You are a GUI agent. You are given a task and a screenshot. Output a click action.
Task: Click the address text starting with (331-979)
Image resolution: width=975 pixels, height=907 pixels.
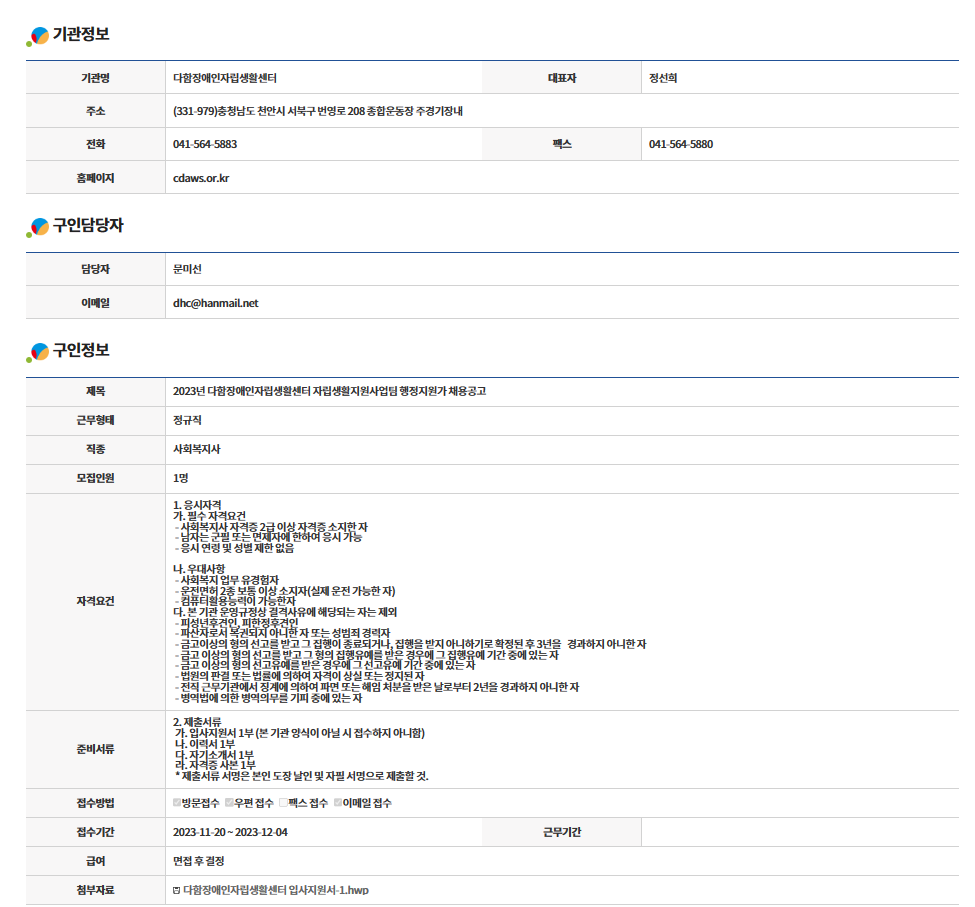[x=317, y=111]
